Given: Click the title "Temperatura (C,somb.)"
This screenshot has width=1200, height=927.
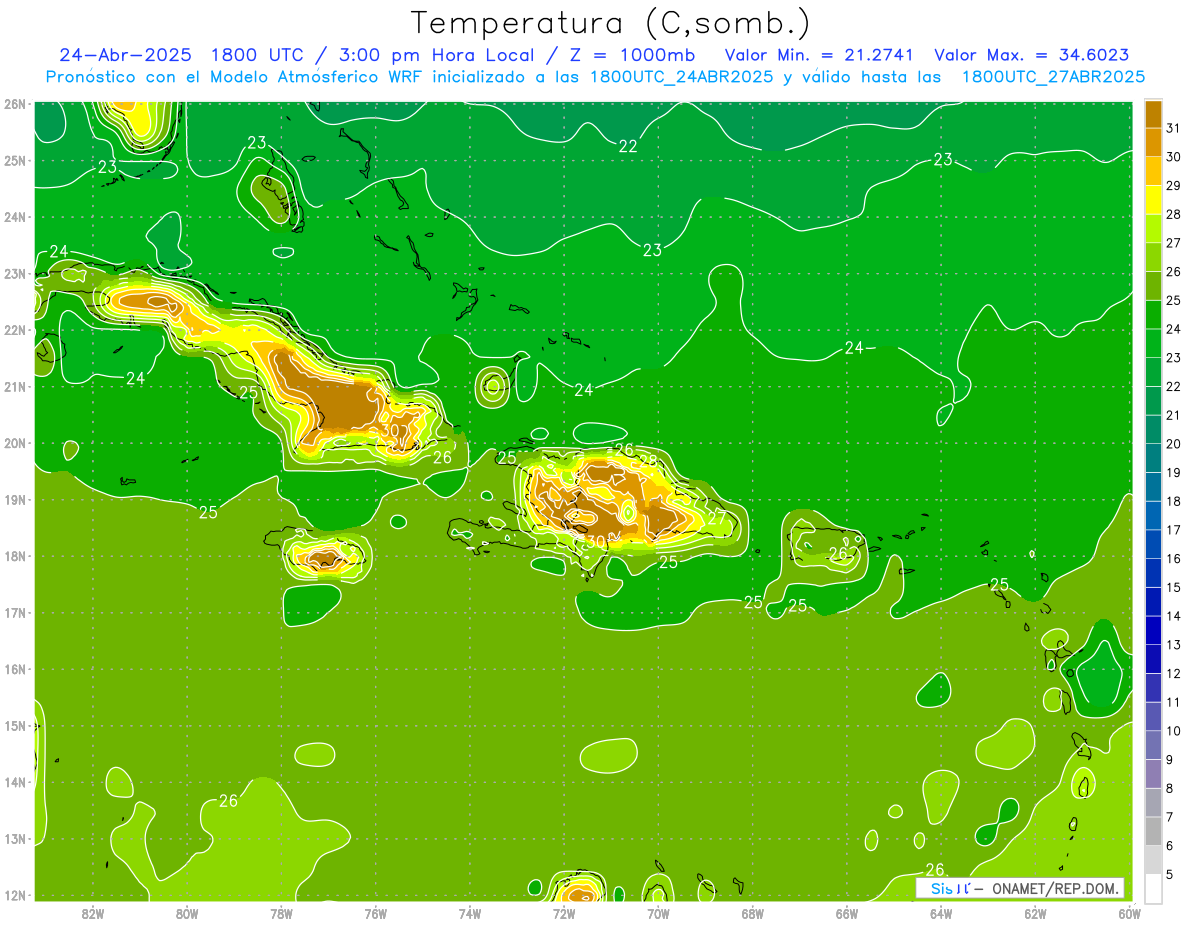Looking at the screenshot, I should (x=611, y=23).
